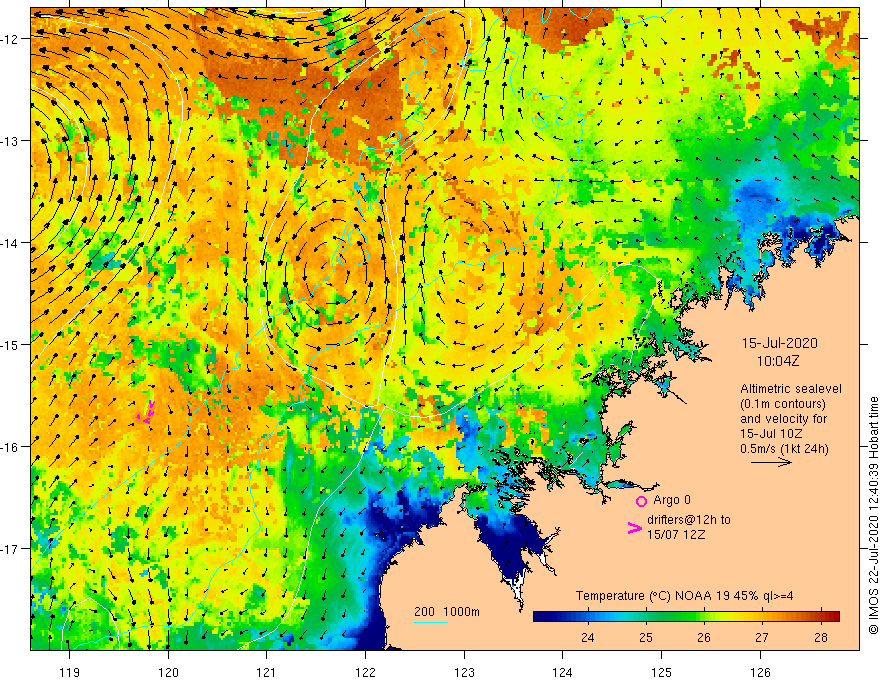Viewport: 880px width, 680px height.
Task: Click the latitude axis label -13
Action: (11, 141)
